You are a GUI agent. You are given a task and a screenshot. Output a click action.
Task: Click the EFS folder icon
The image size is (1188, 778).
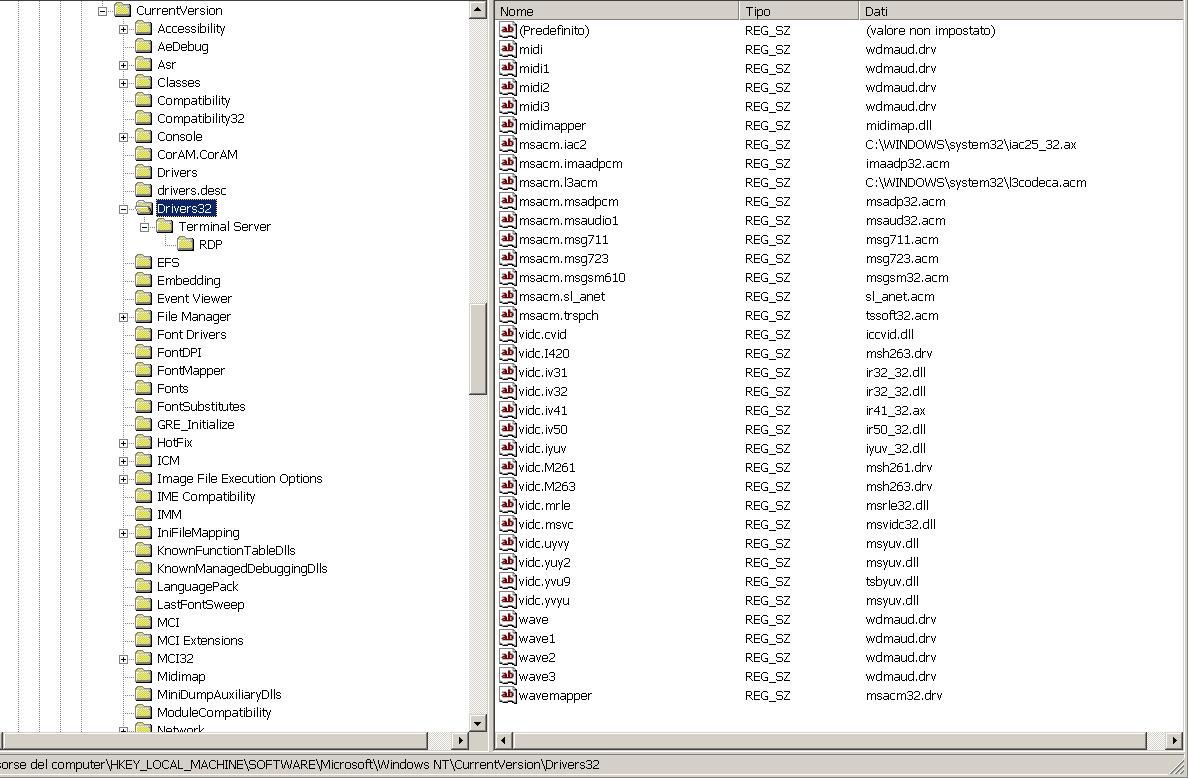144,262
